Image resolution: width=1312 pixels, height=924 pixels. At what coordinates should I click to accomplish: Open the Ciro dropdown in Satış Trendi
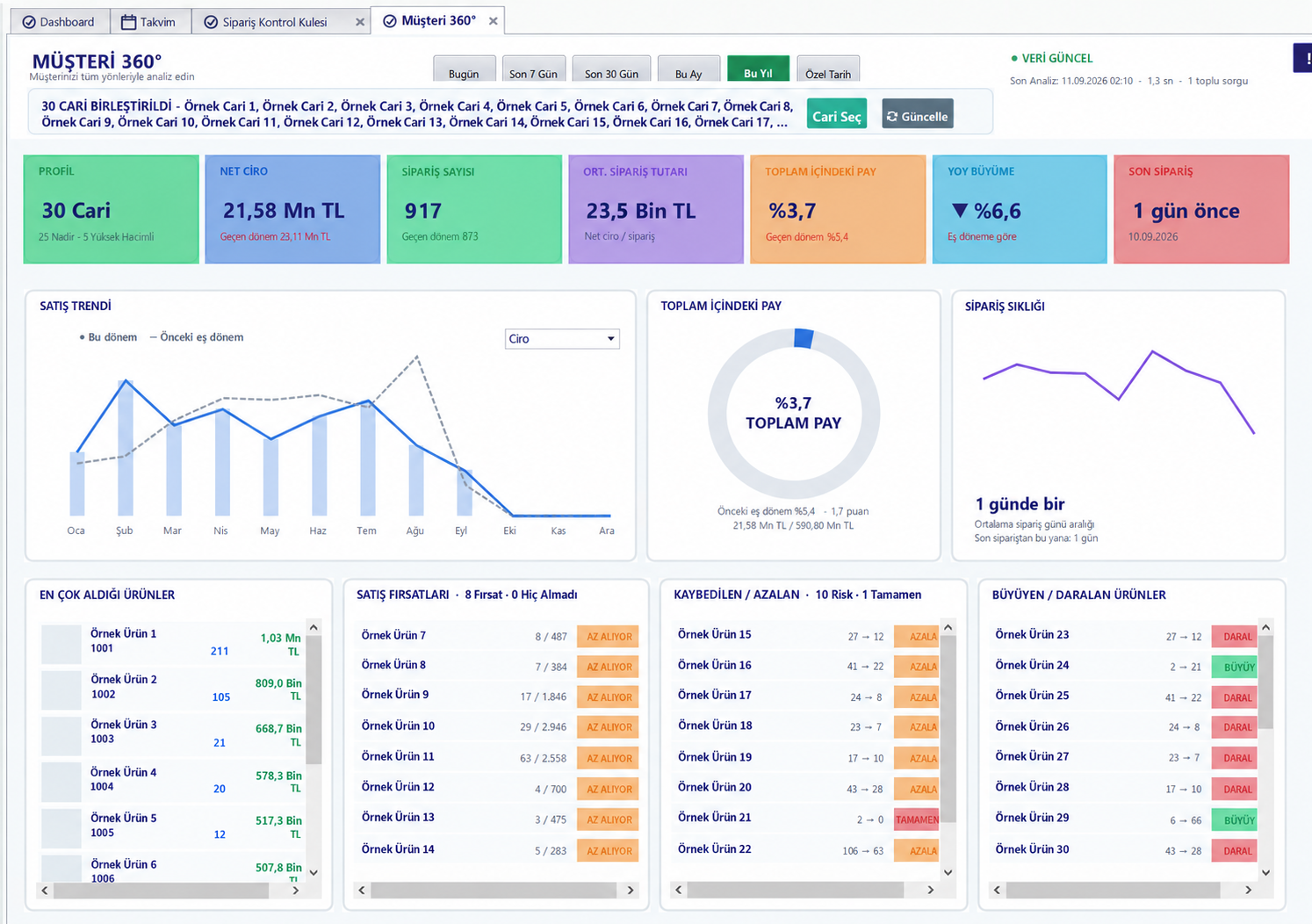coord(562,339)
